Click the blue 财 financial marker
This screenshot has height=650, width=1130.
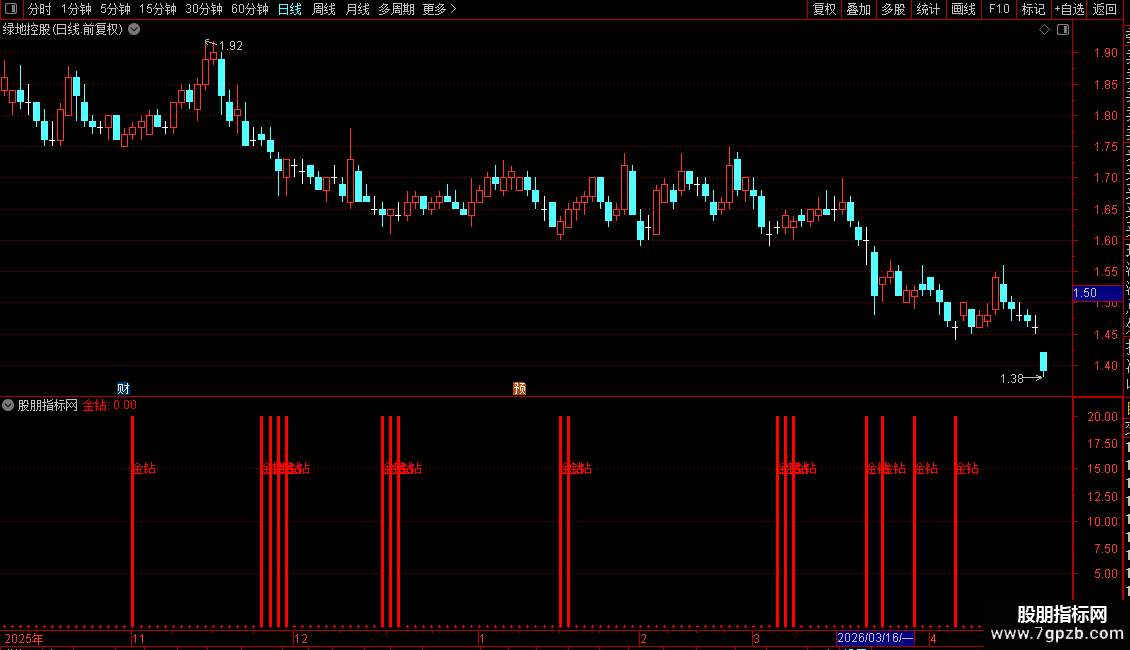click(x=123, y=388)
